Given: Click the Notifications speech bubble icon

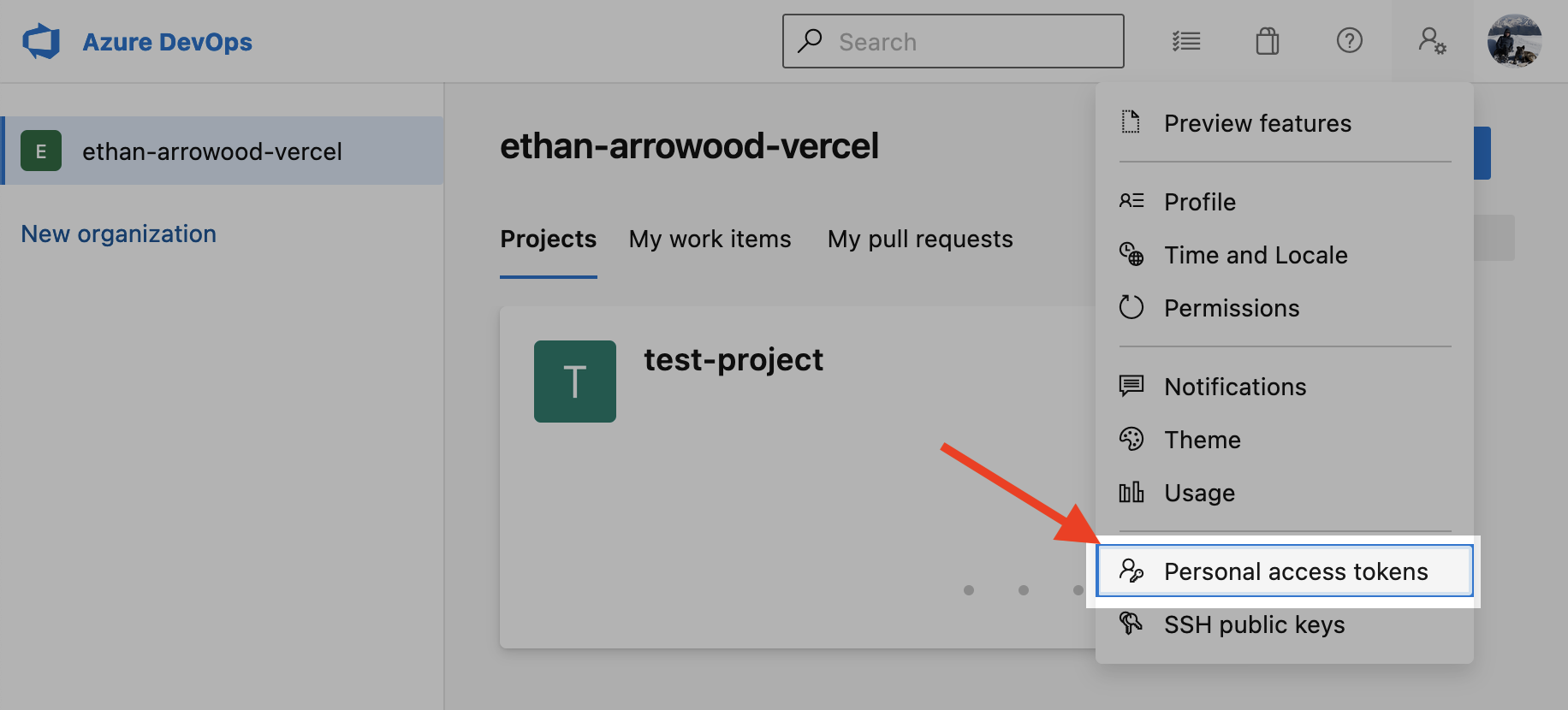Looking at the screenshot, I should (x=1131, y=386).
